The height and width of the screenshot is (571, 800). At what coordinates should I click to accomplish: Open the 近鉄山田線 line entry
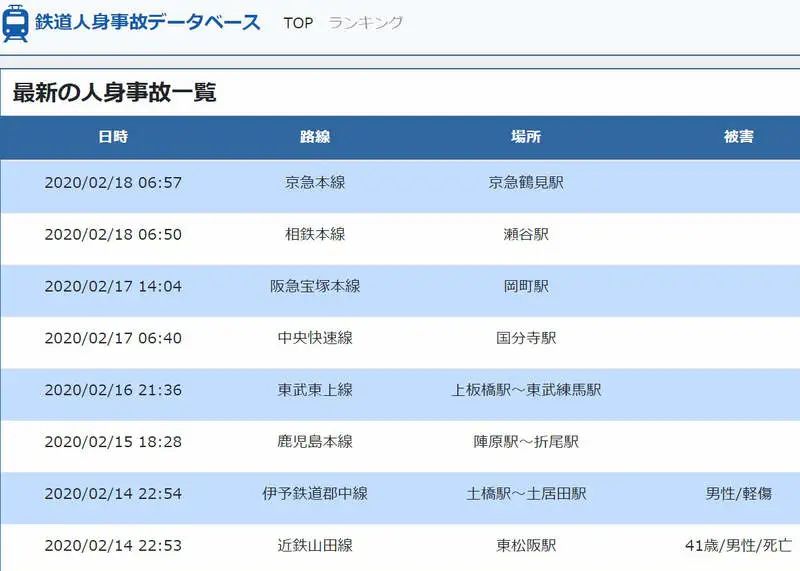click(315, 546)
